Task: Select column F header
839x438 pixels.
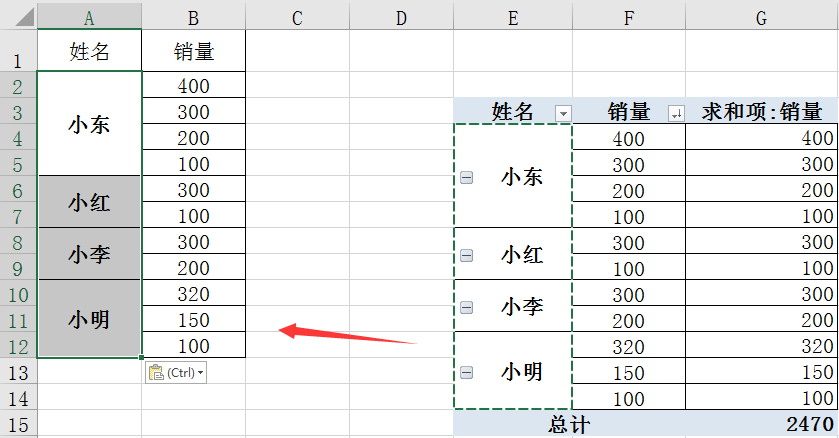Action: pyautogui.click(x=629, y=18)
